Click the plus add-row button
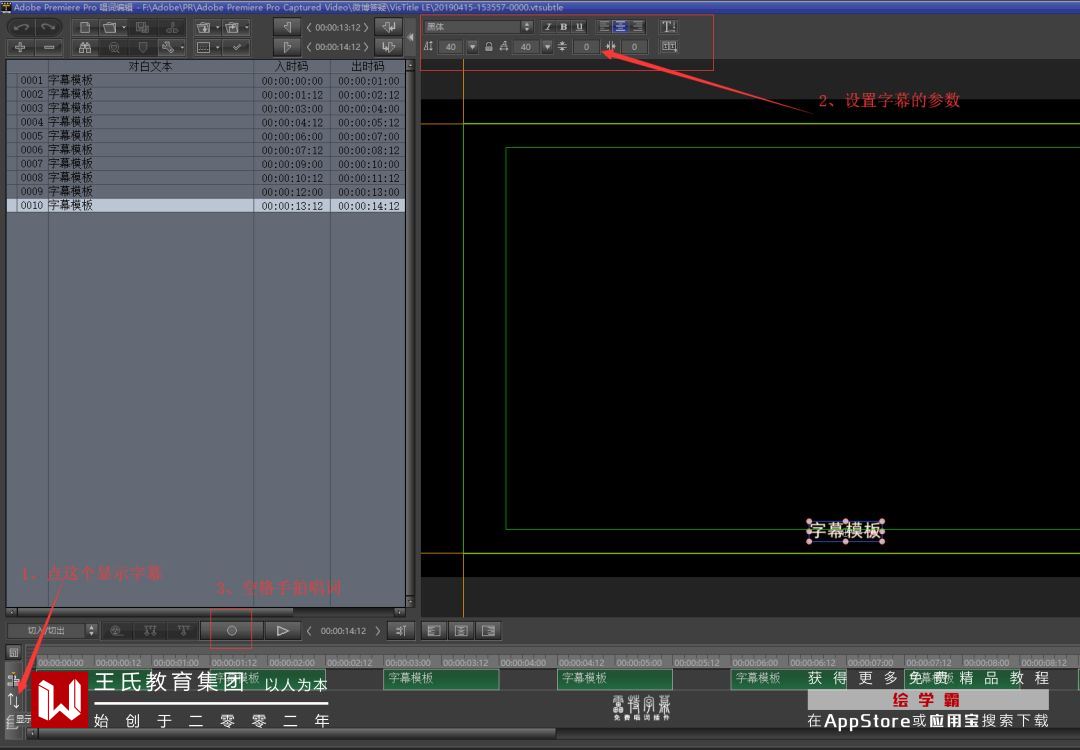The width and height of the screenshot is (1080, 750). click(20, 48)
